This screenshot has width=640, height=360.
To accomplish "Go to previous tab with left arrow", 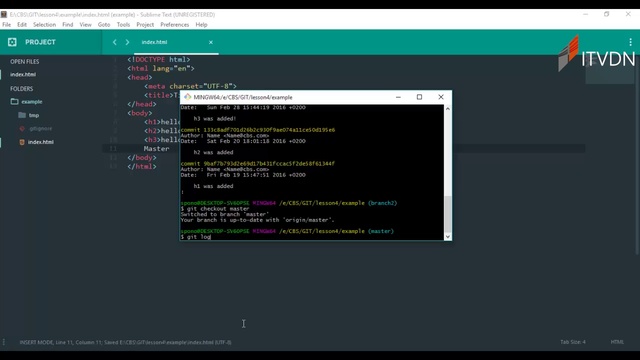I will click(115, 42).
